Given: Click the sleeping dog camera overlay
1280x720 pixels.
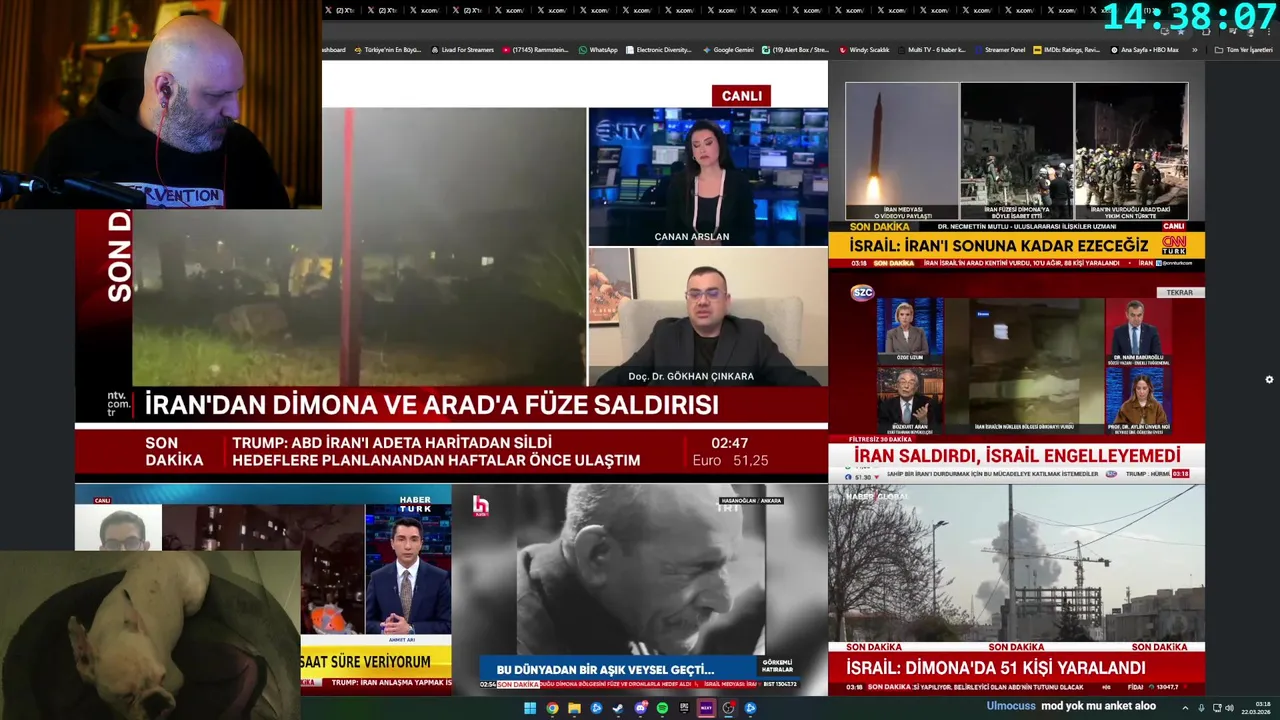Looking at the screenshot, I should pos(150,635).
